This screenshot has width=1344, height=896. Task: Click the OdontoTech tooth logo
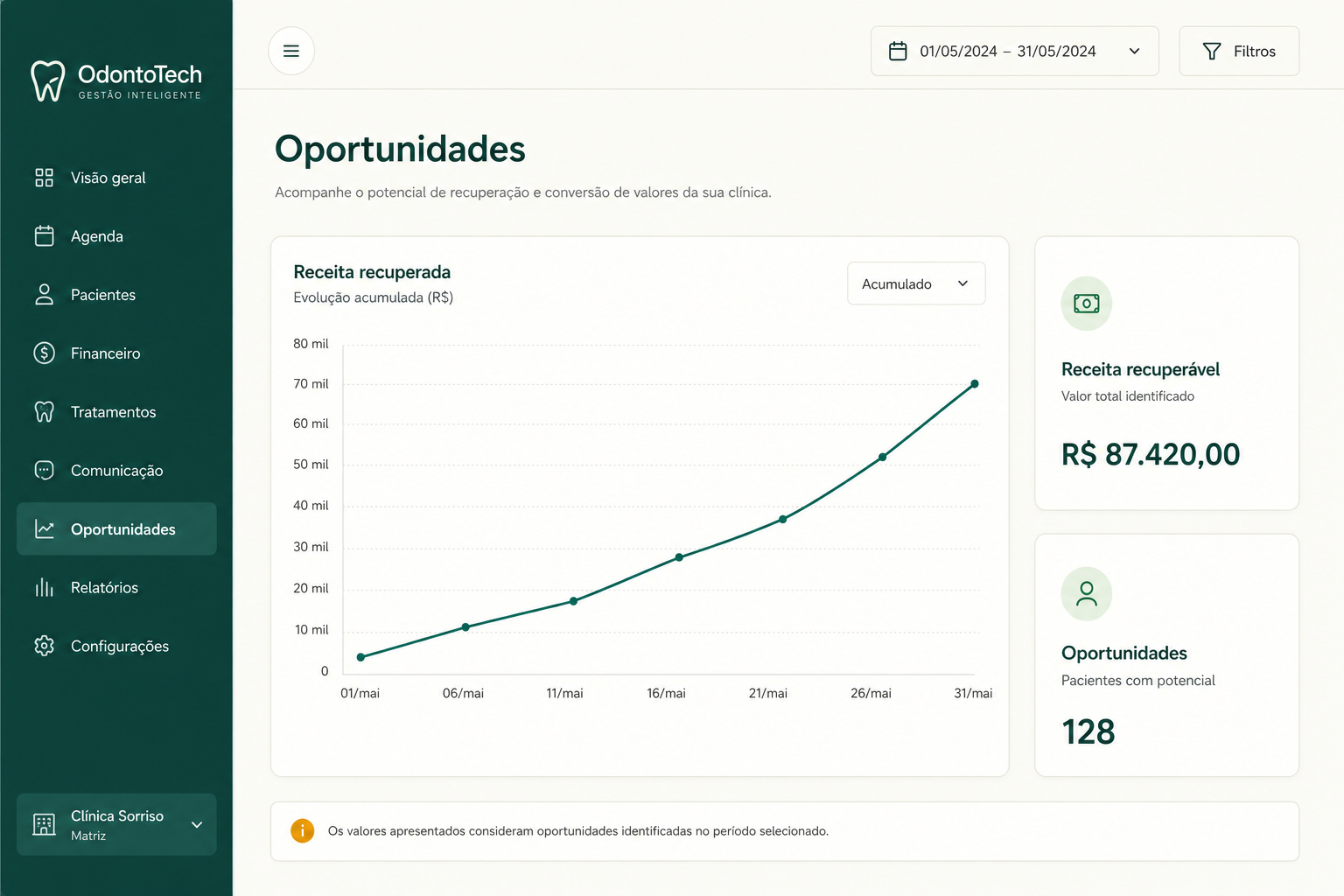coord(47,80)
